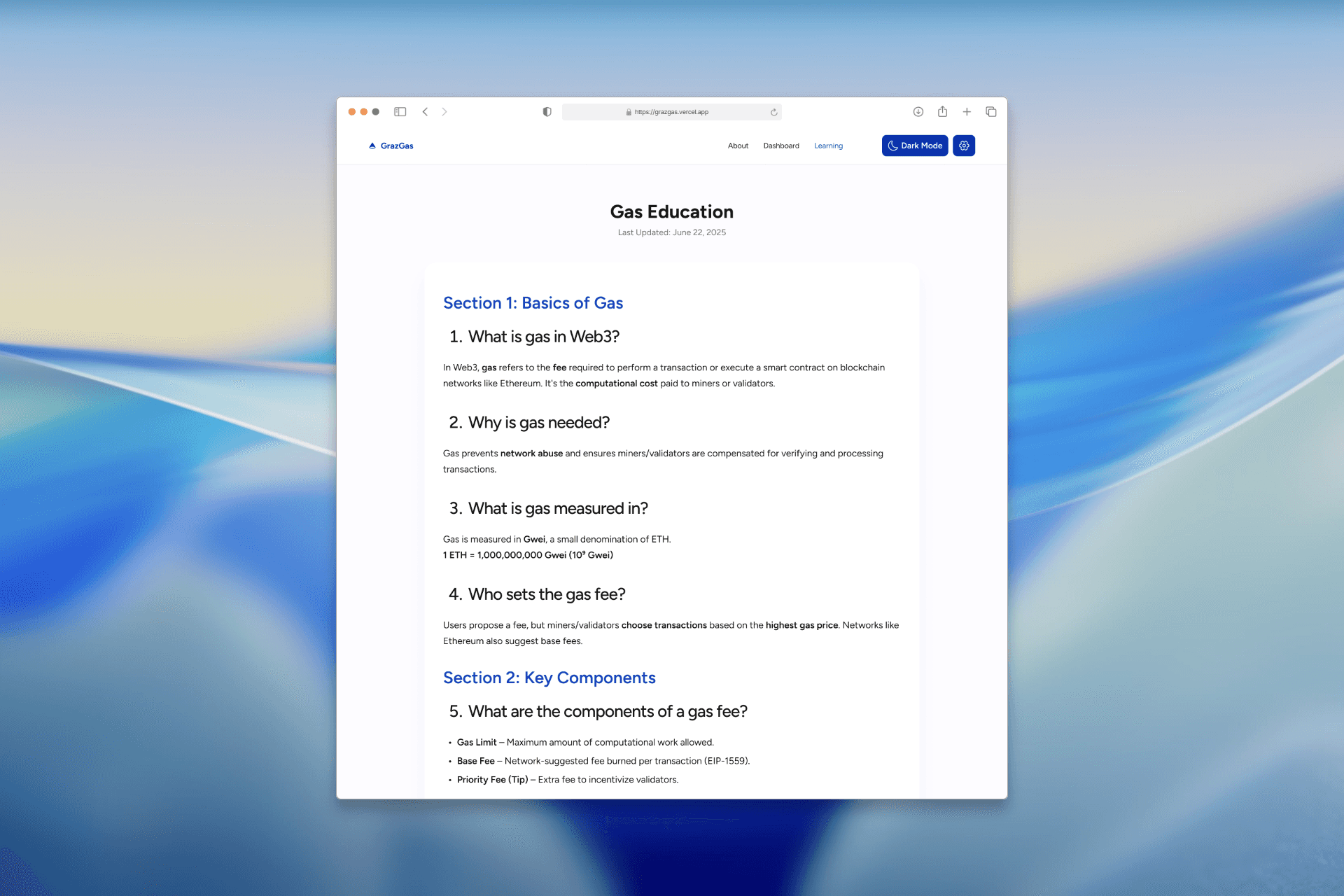Click the GrazGas brand name text
The width and height of the screenshot is (1344, 896).
(x=397, y=146)
